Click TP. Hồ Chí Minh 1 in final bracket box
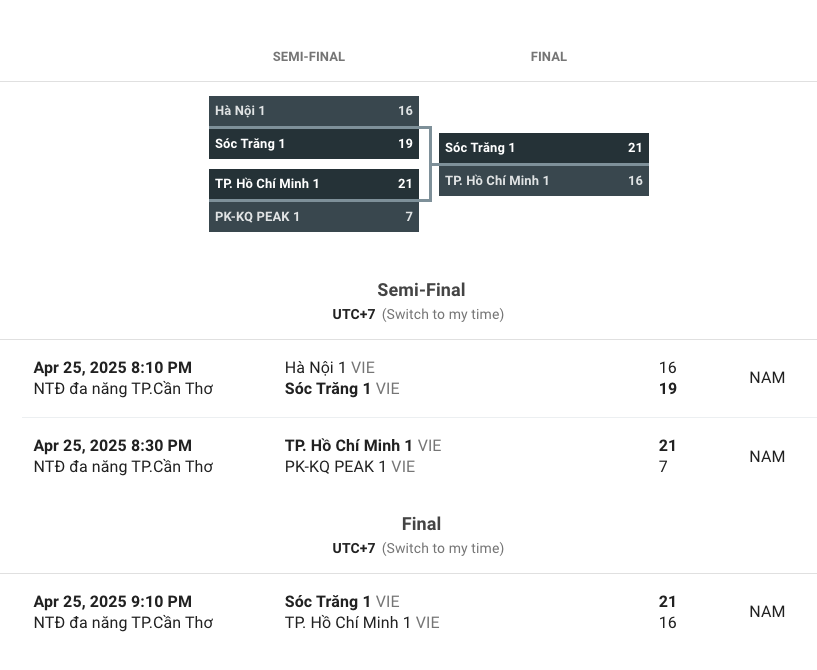 [x=543, y=181]
